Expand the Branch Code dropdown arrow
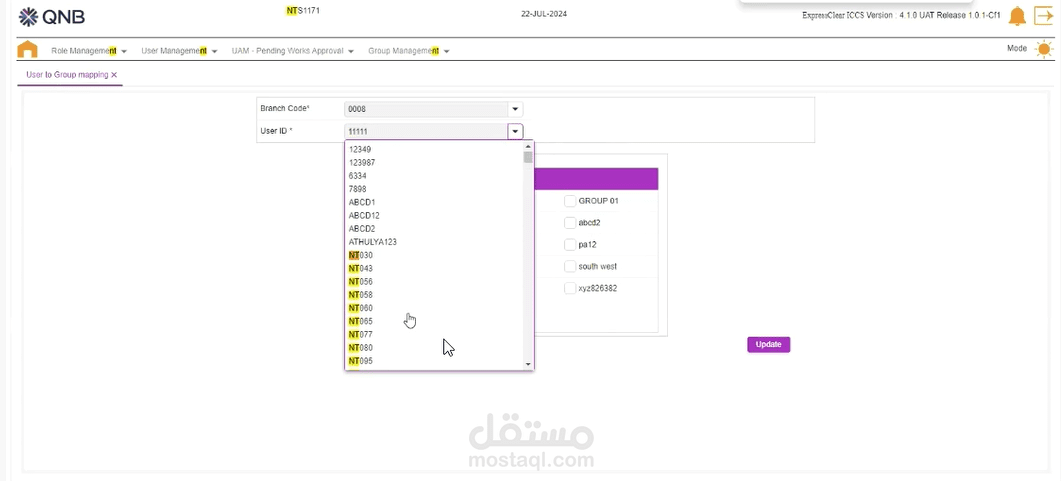This screenshot has height=481, width=1064. pyautogui.click(x=515, y=109)
